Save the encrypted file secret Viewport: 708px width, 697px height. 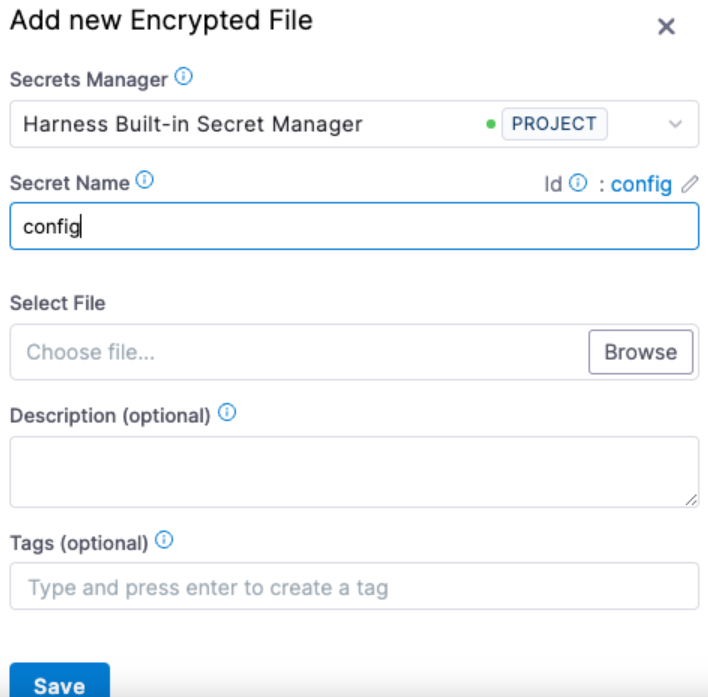tap(59, 685)
